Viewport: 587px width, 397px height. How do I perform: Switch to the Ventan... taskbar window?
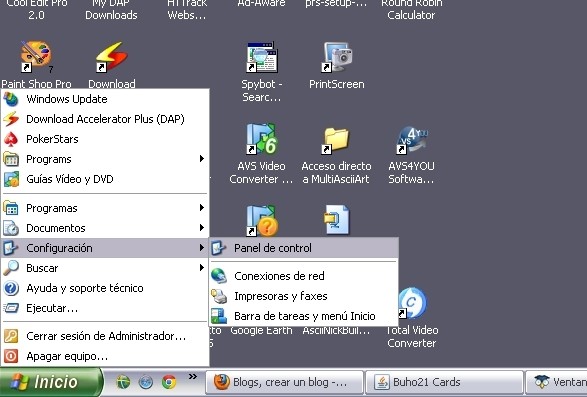557,382
